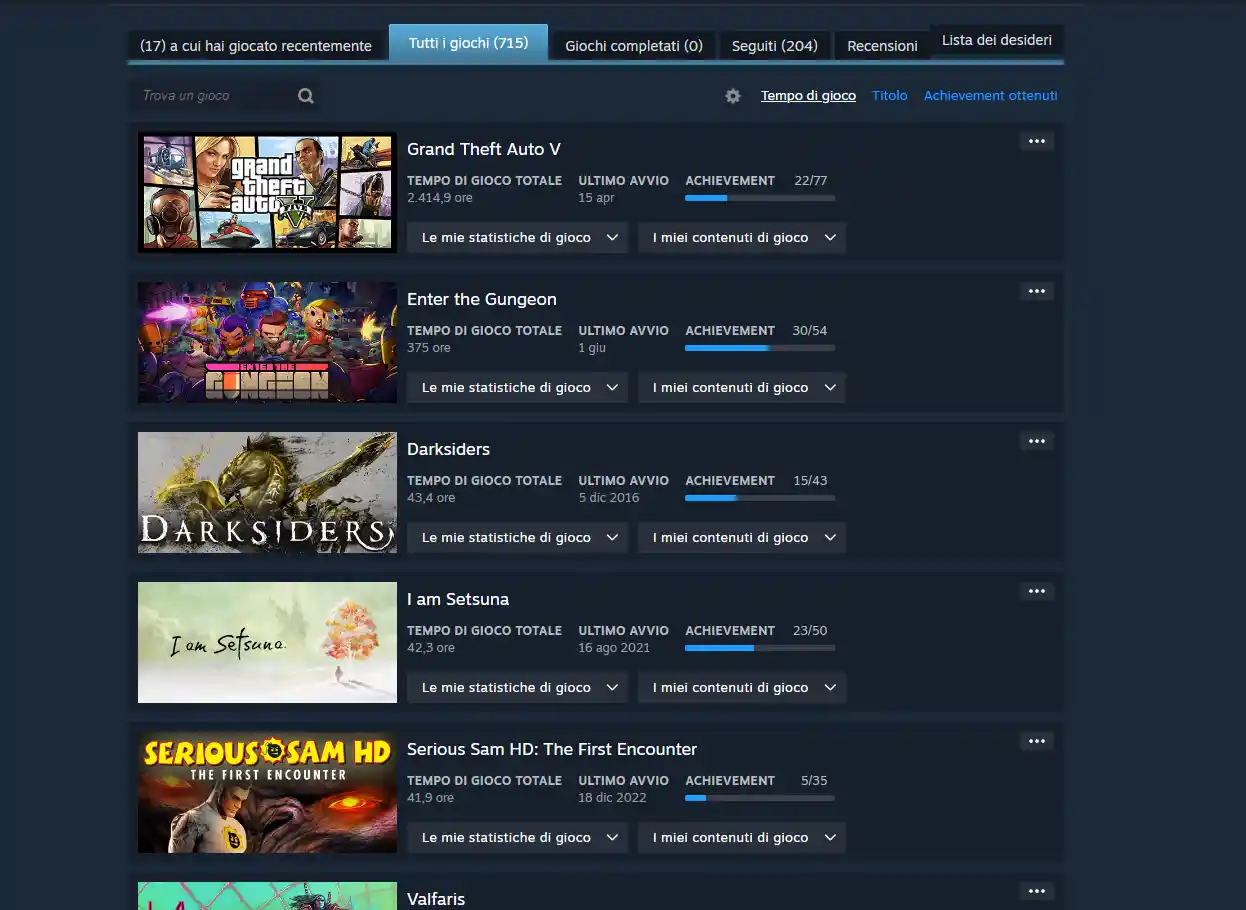The height and width of the screenshot is (910, 1246).
Task: Click the '43,4 ore' playtime value
Action: click(431, 498)
